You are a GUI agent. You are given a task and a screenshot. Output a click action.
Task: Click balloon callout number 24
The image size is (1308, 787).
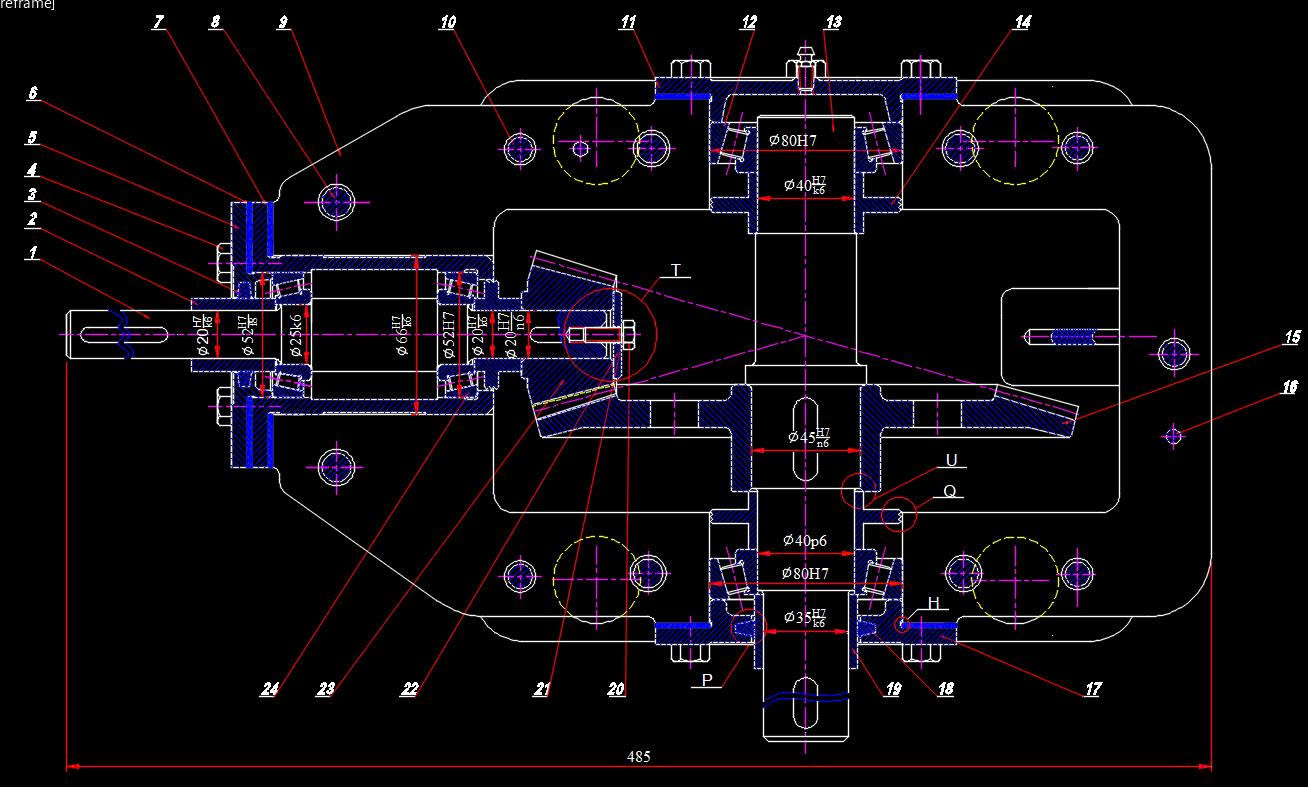point(271,688)
